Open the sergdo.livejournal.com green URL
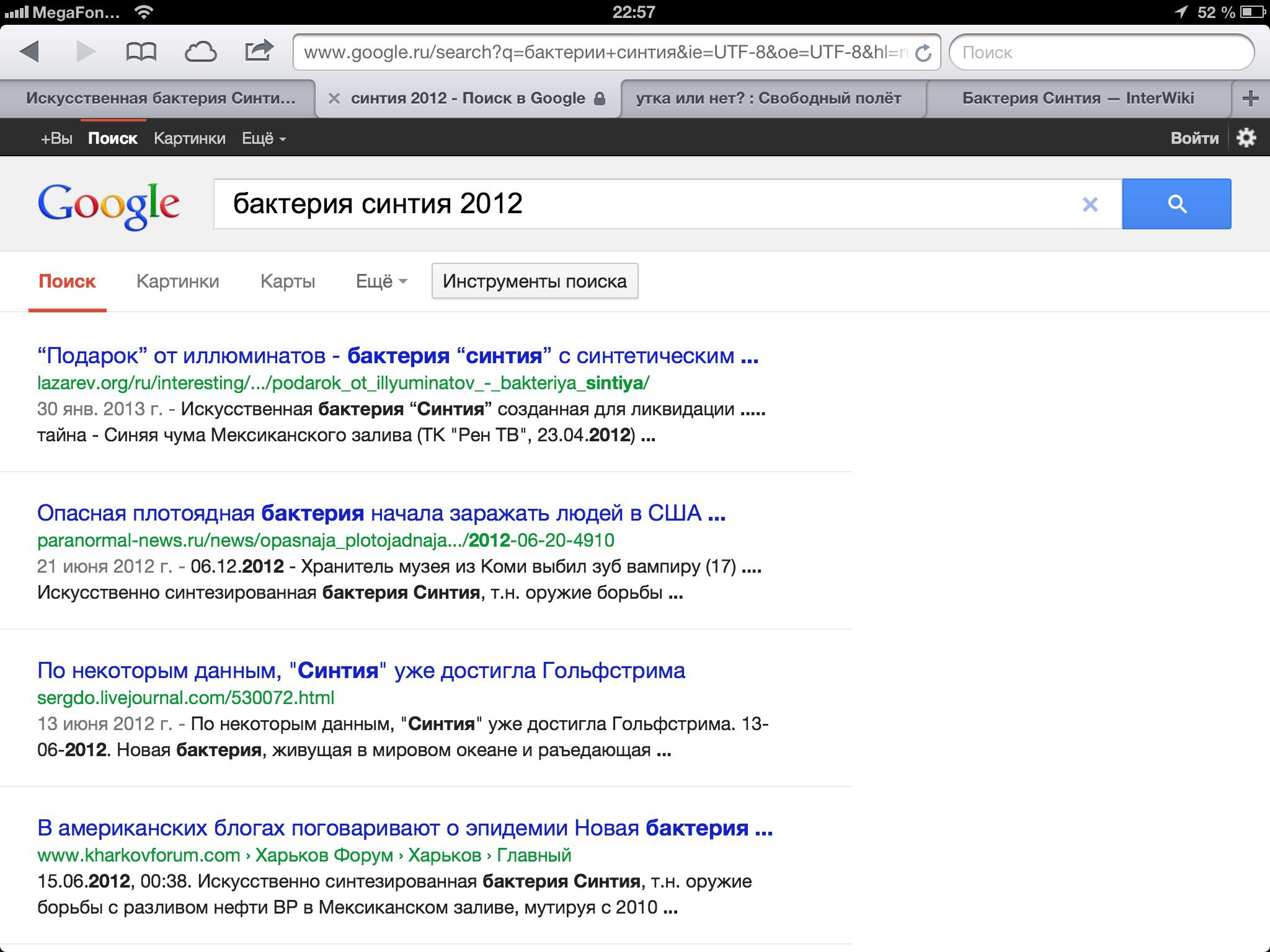Screen dimensions: 1270x952 pyautogui.click(x=185, y=698)
